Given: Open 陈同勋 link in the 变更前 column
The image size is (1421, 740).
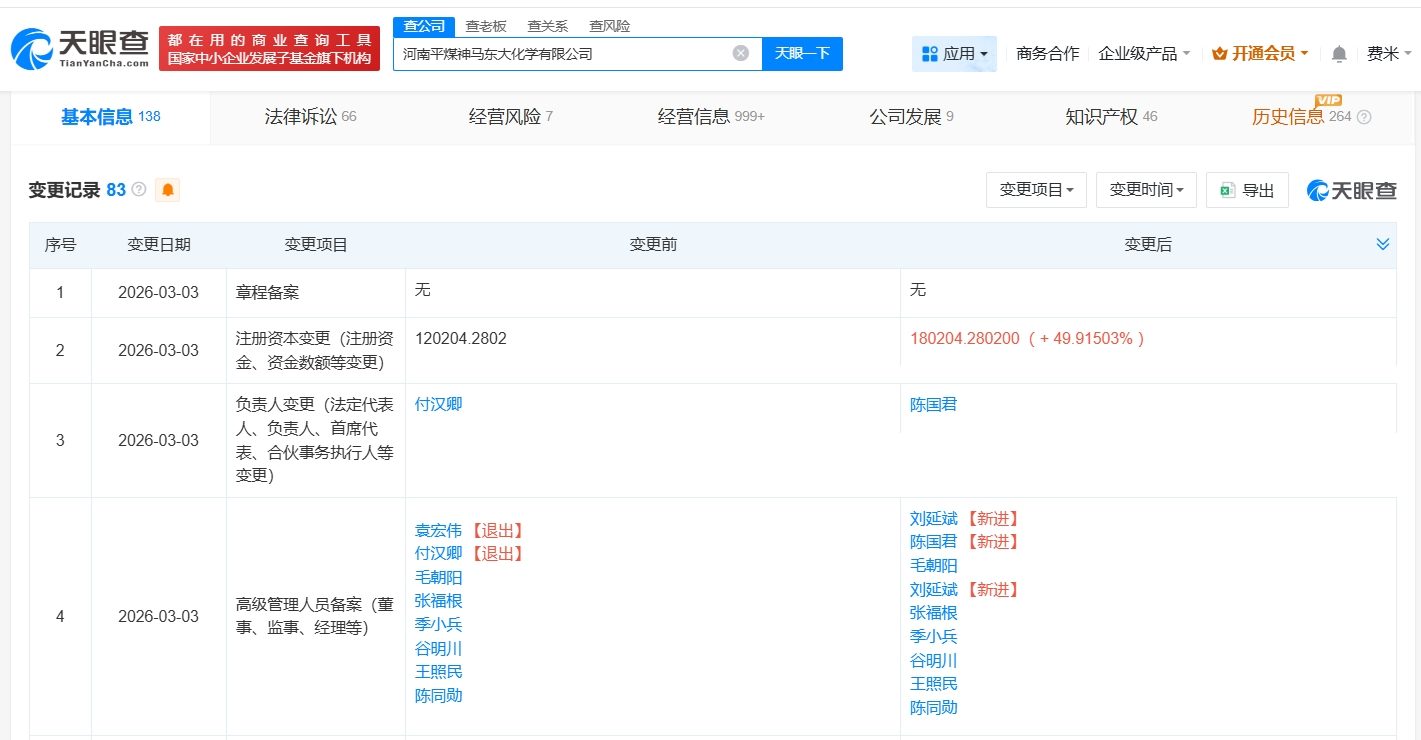Looking at the screenshot, I should click(x=438, y=696).
